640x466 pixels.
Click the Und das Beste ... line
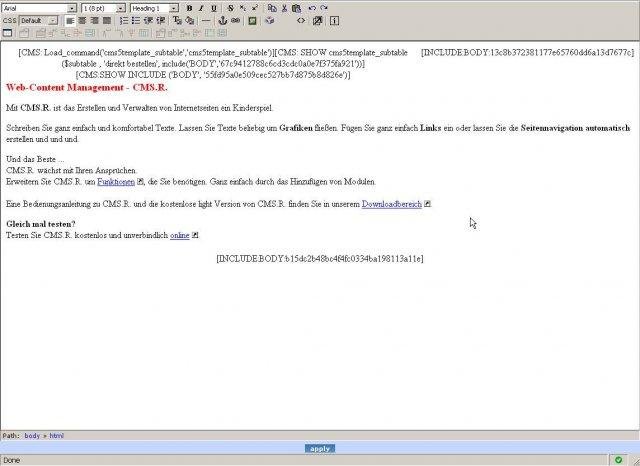(x=35, y=160)
